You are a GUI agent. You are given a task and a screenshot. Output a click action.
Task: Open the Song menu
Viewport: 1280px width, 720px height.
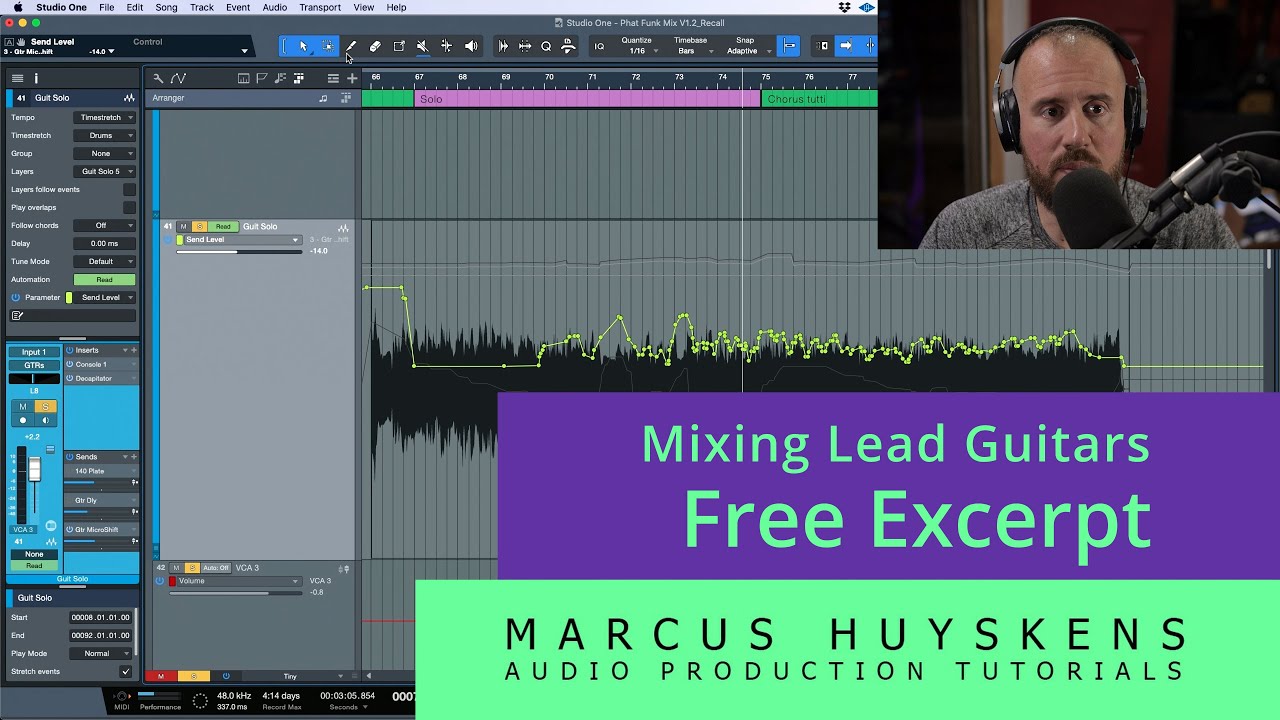click(x=166, y=7)
